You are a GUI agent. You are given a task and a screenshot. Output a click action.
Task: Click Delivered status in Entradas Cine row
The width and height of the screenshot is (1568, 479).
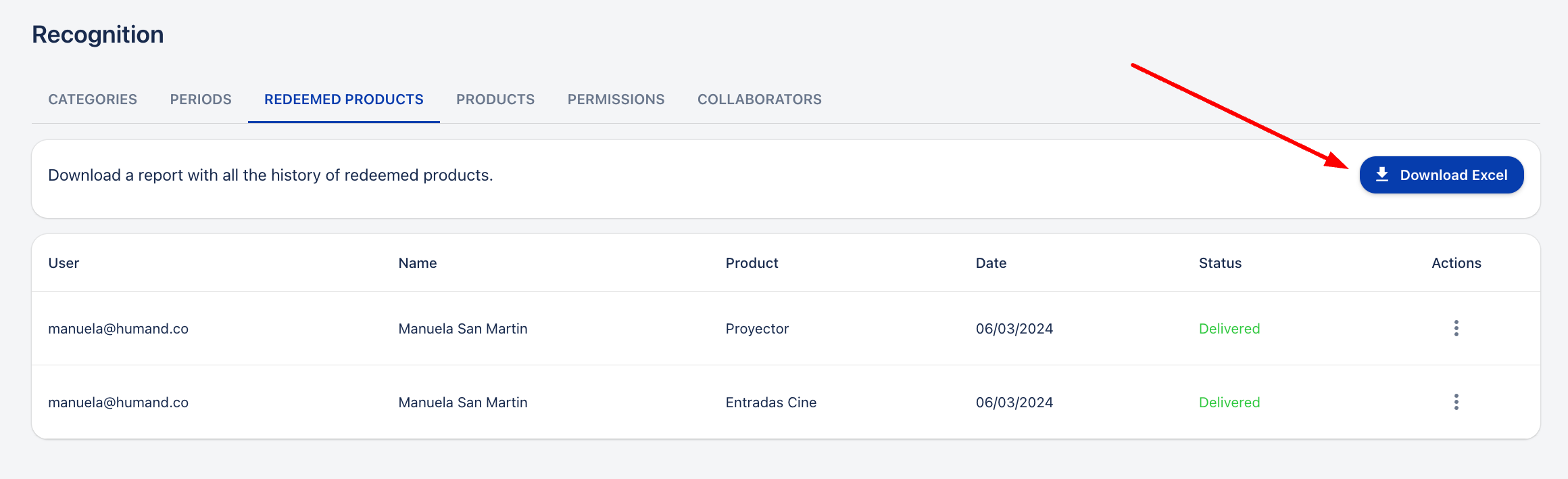tap(1229, 403)
